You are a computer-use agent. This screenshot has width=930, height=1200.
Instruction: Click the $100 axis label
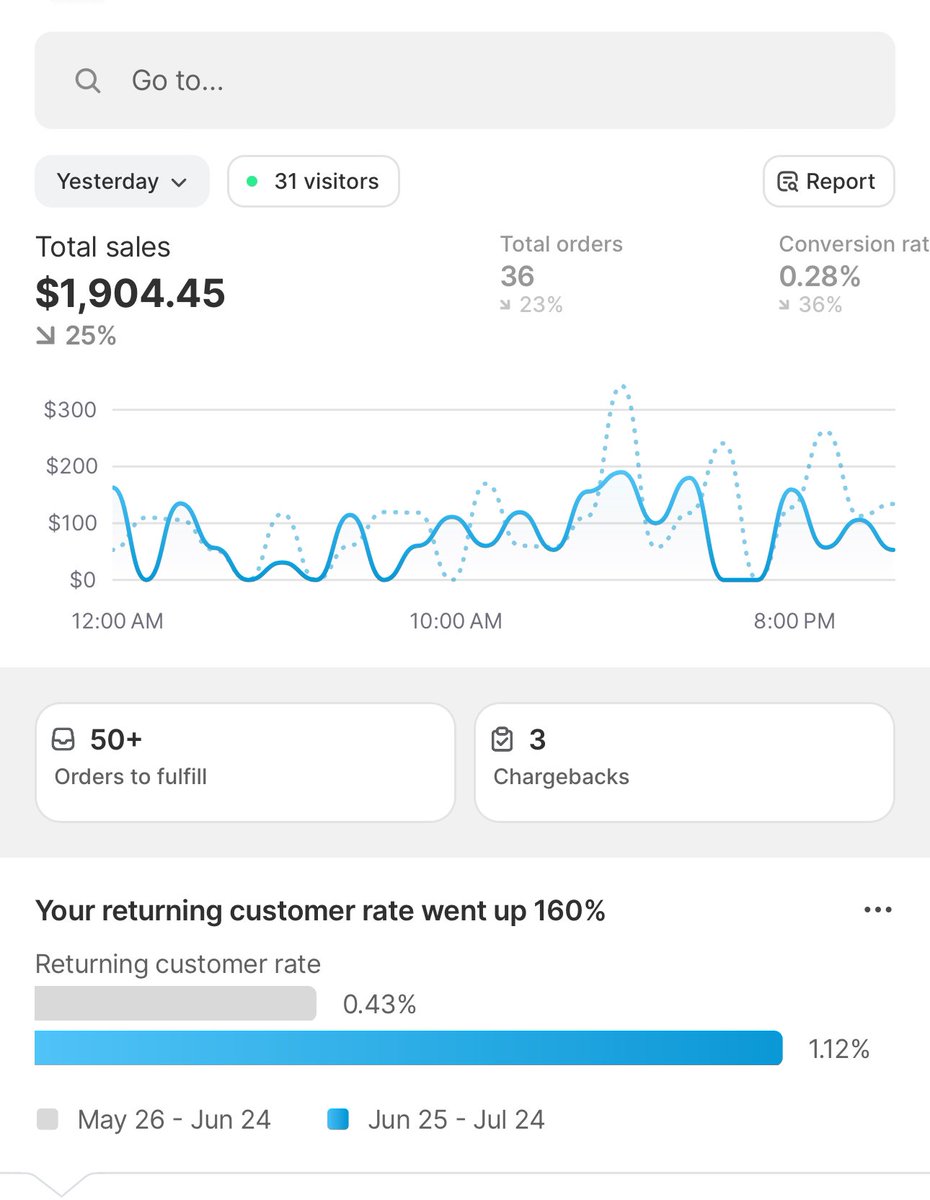point(70,523)
